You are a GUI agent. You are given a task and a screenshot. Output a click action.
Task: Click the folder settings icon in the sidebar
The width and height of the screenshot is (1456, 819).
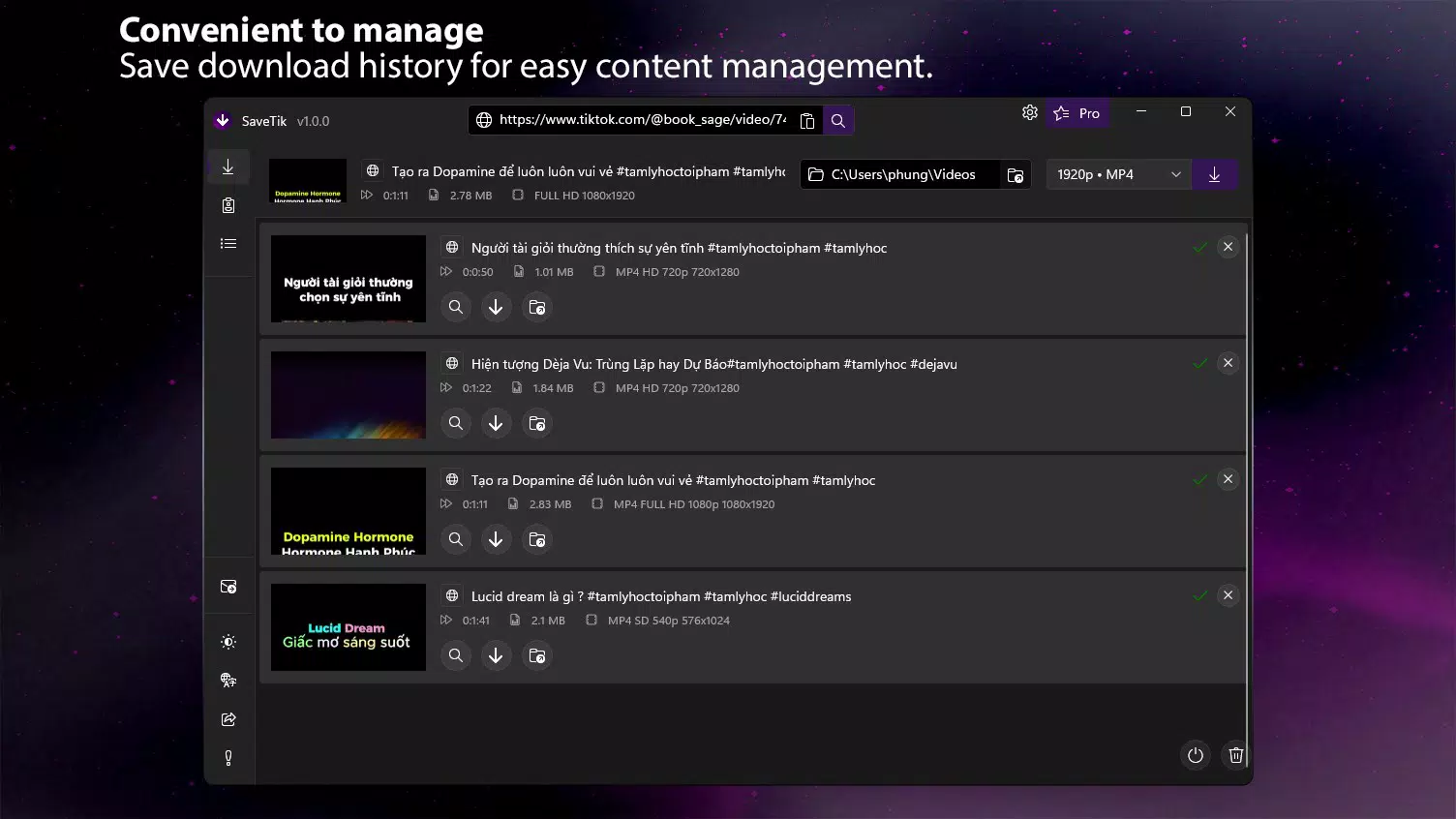click(228, 587)
